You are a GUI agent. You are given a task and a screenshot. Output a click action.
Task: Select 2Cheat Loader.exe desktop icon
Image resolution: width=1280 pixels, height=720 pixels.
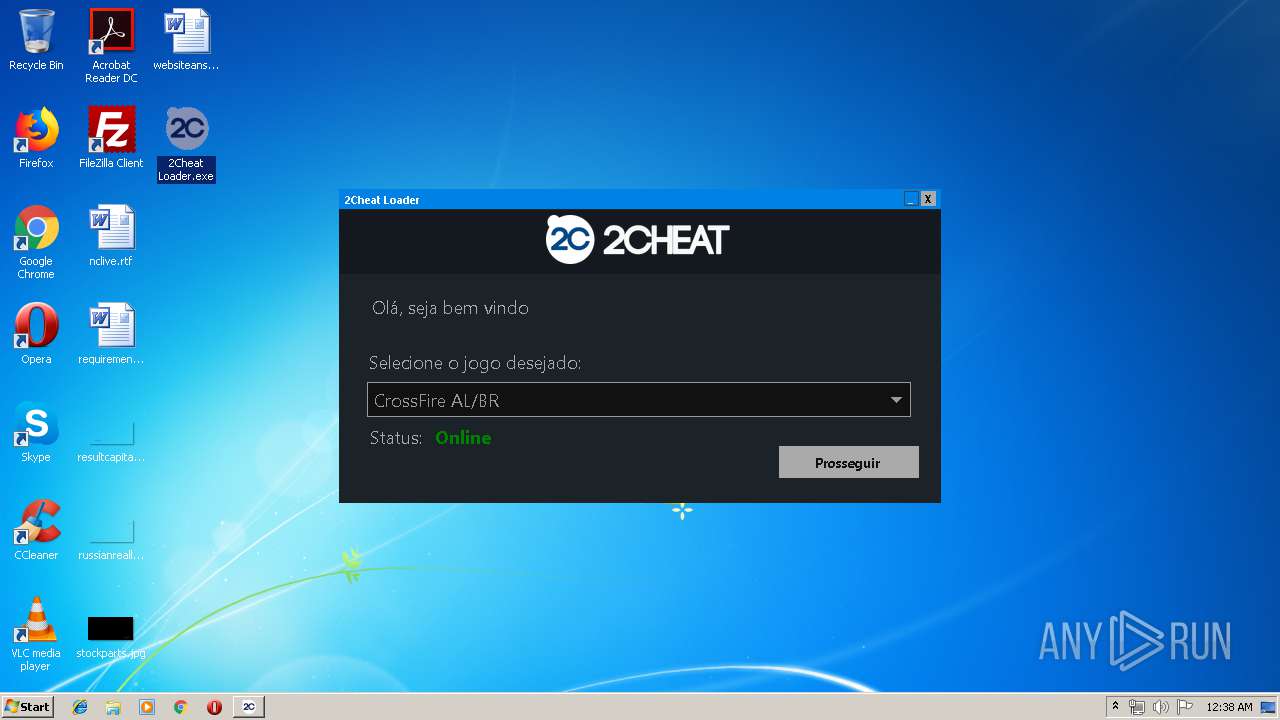pos(186,144)
